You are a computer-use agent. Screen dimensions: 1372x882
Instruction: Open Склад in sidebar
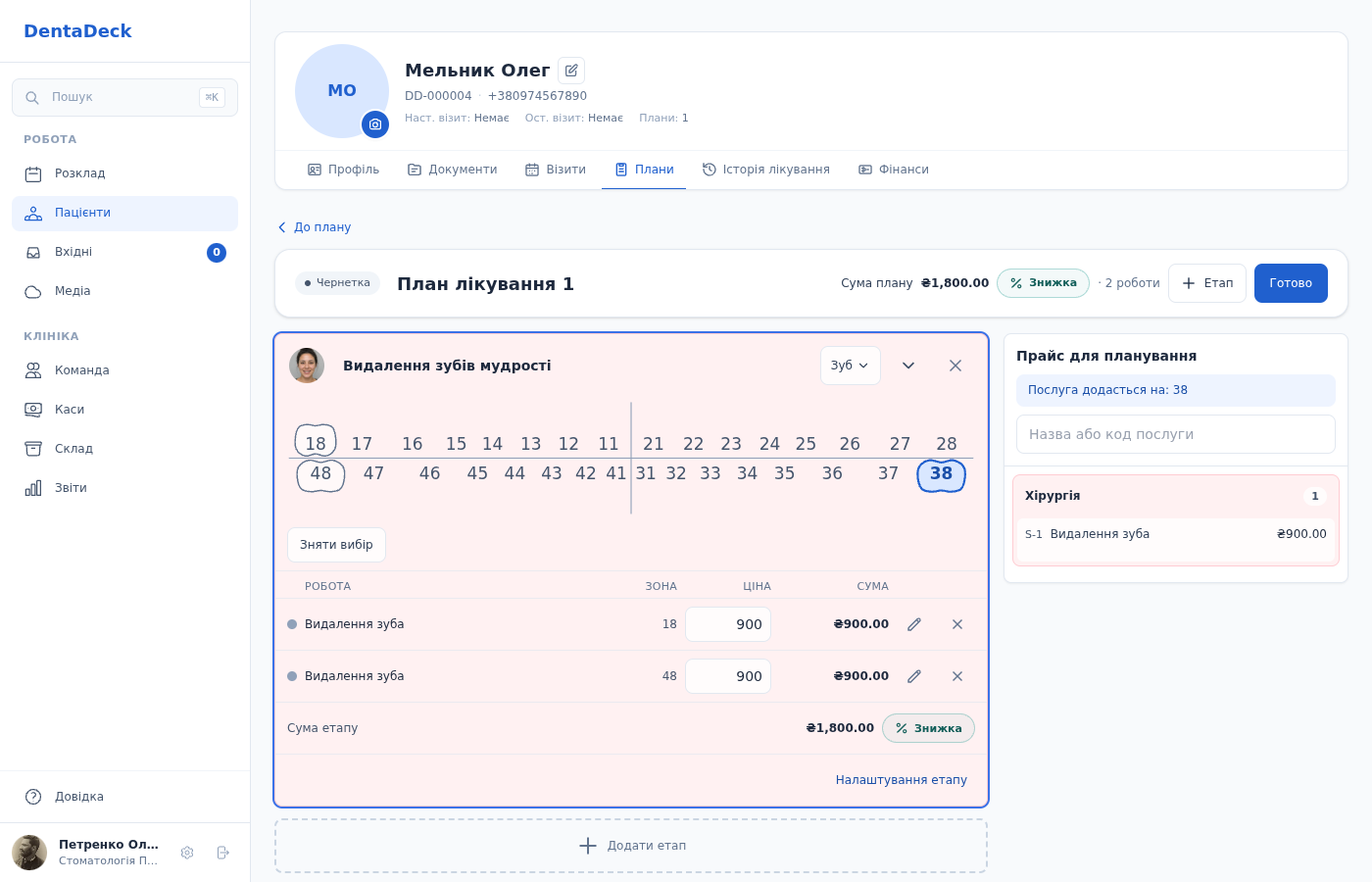click(x=124, y=449)
